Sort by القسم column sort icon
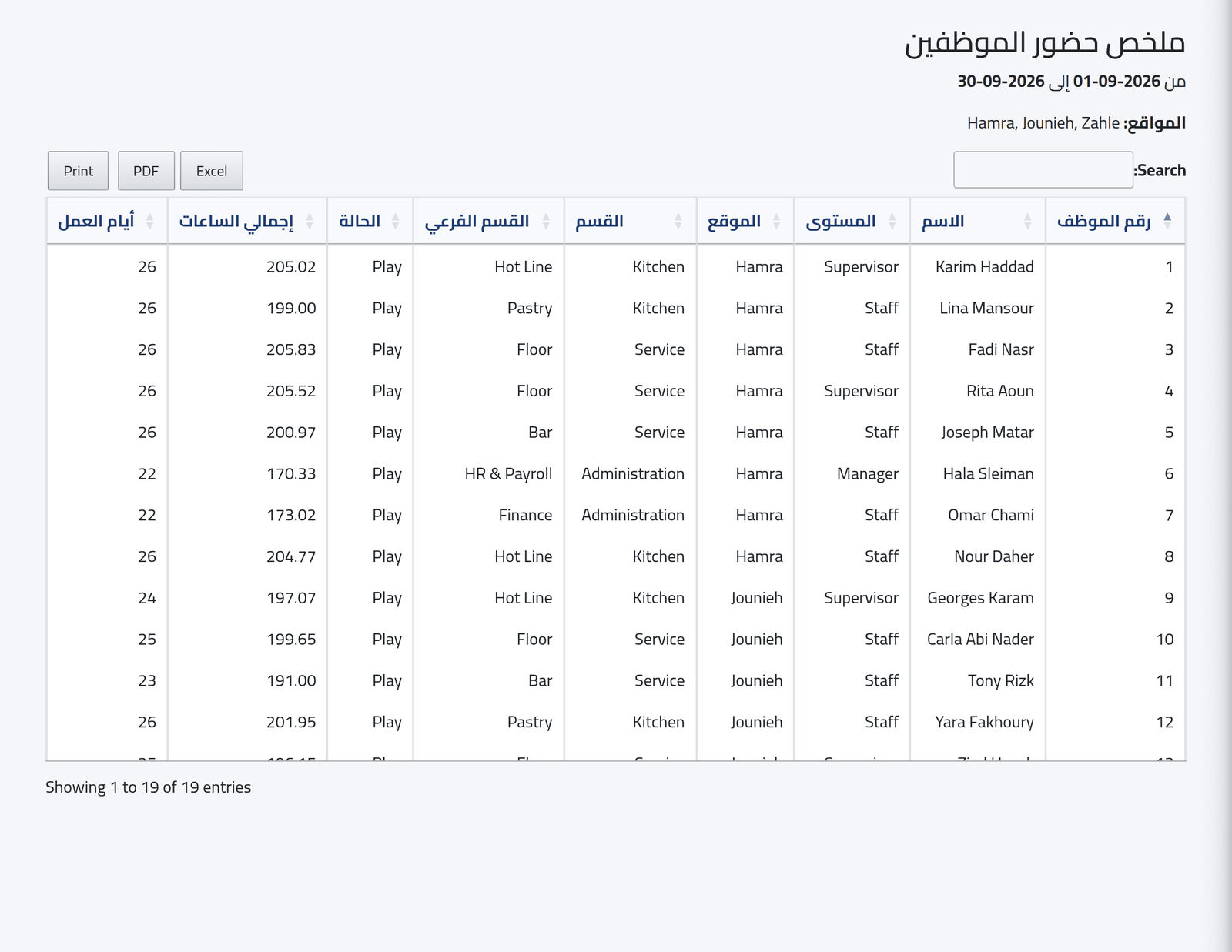This screenshot has height=952, width=1232. click(678, 221)
